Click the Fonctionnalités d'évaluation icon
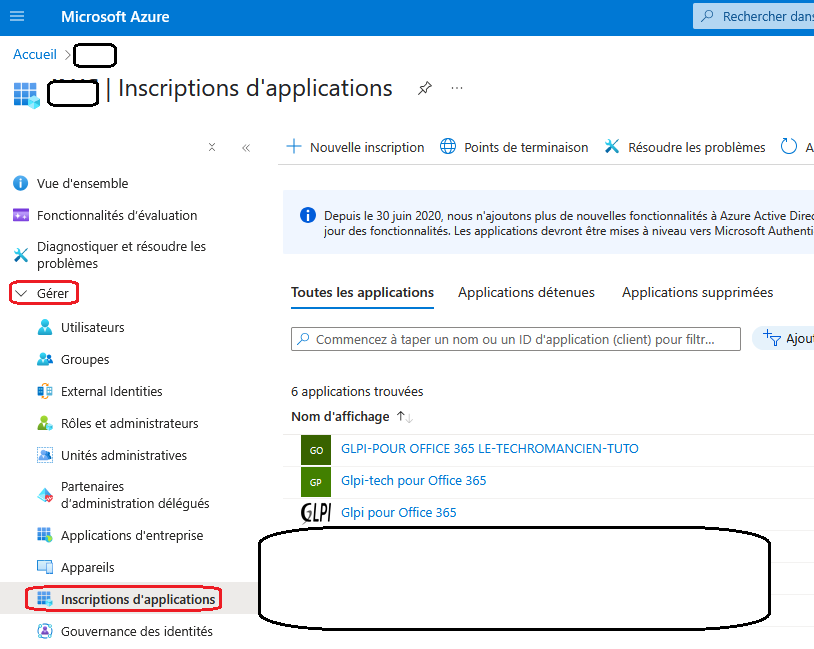The height and width of the screenshot is (649, 814). point(21,215)
